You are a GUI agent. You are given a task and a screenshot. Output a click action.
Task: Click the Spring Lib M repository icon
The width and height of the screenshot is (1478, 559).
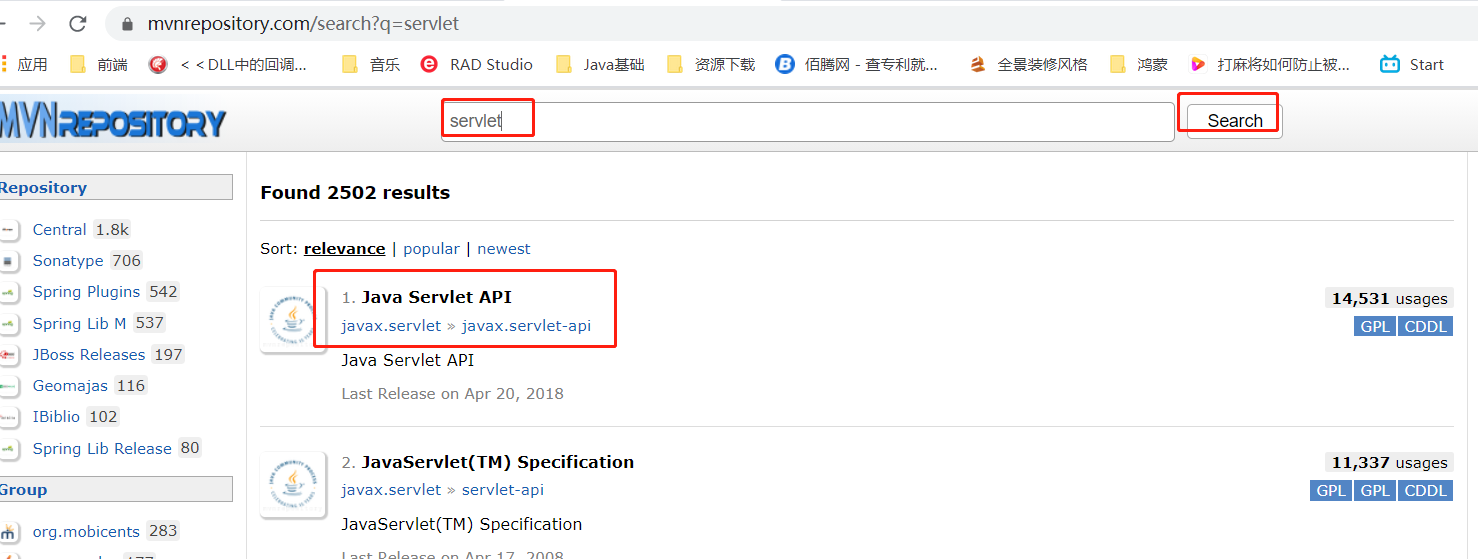pos(8,324)
